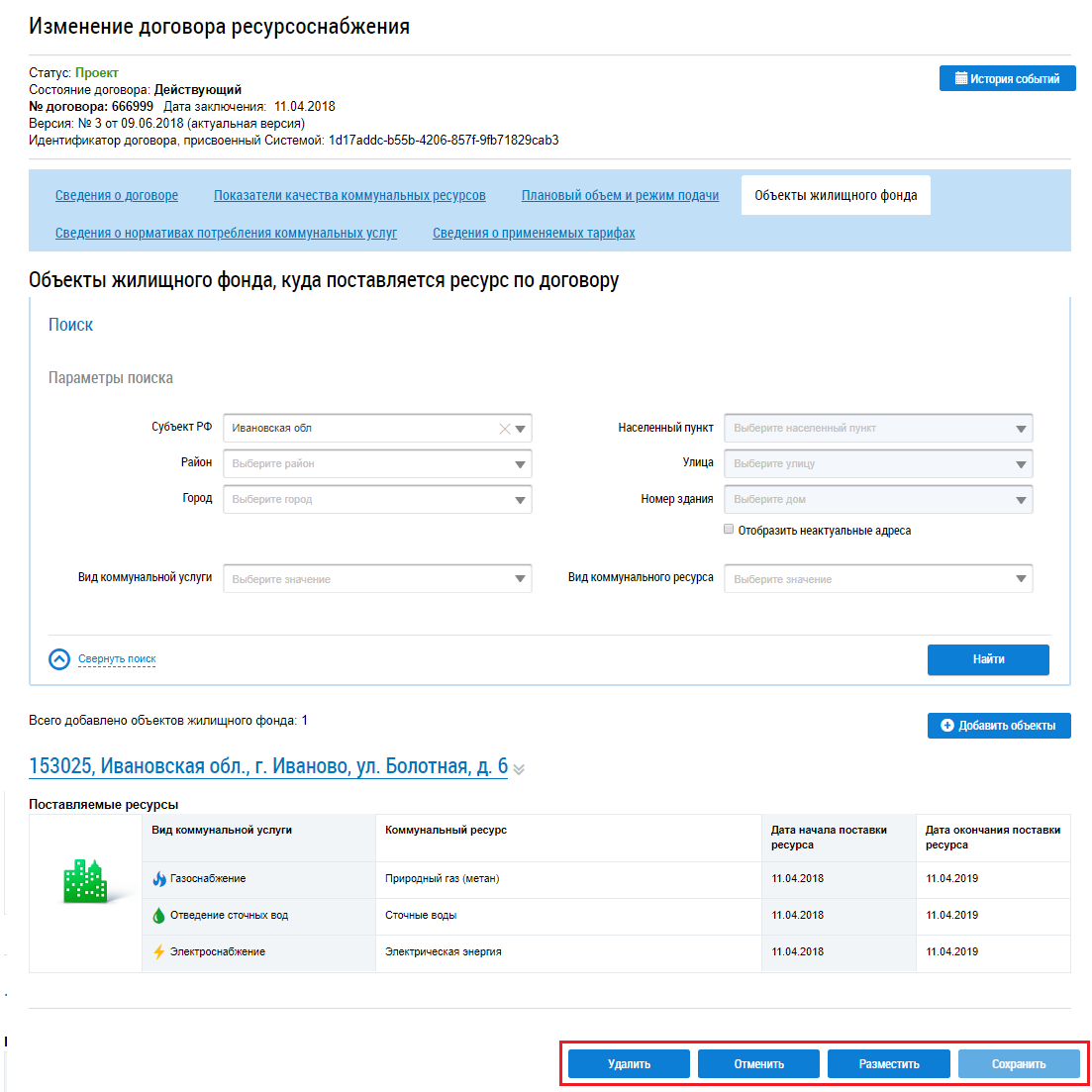Click the Дата окончания поставки ресурса header
This screenshot has height=1092, width=1092.
pyautogui.click(x=993, y=838)
